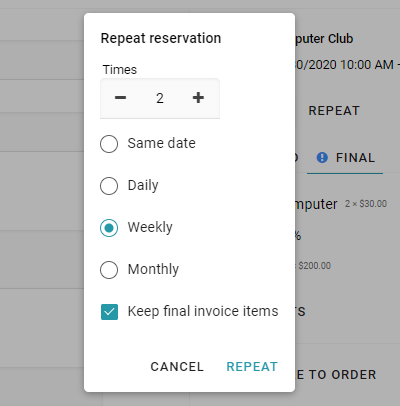Click the dark REPEAT button behind dialog
Screen dimensions: 400x406
[334, 111]
